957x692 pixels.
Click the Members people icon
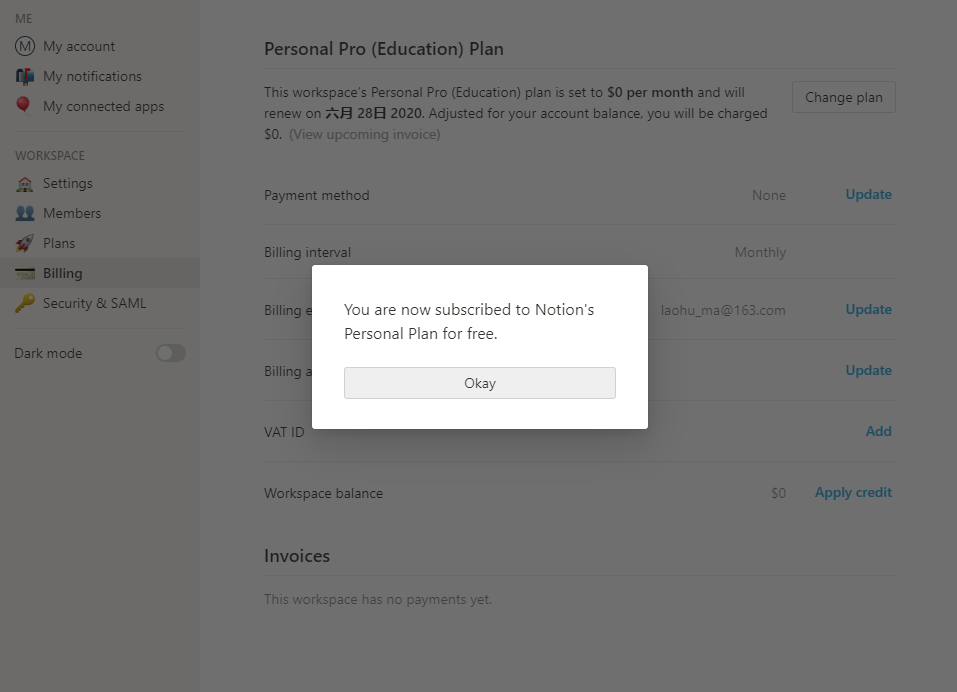[25, 213]
